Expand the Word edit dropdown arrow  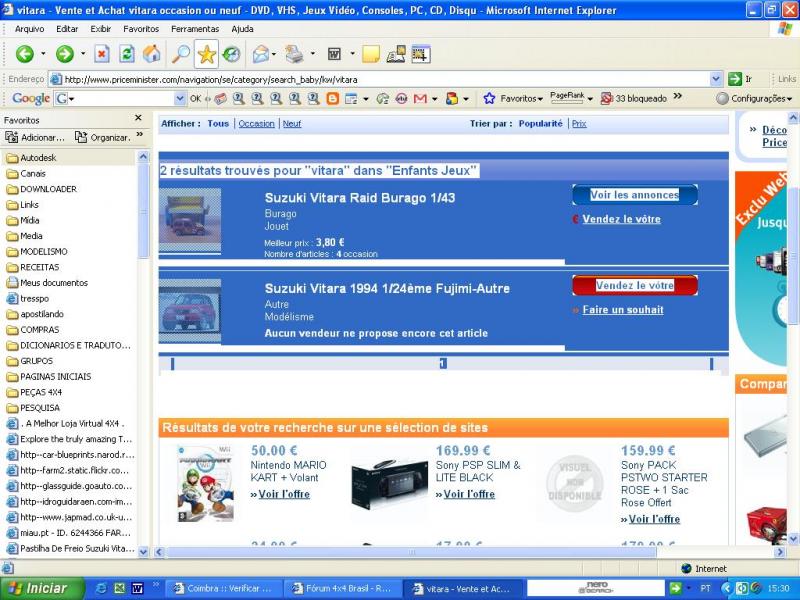pos(352,54)
